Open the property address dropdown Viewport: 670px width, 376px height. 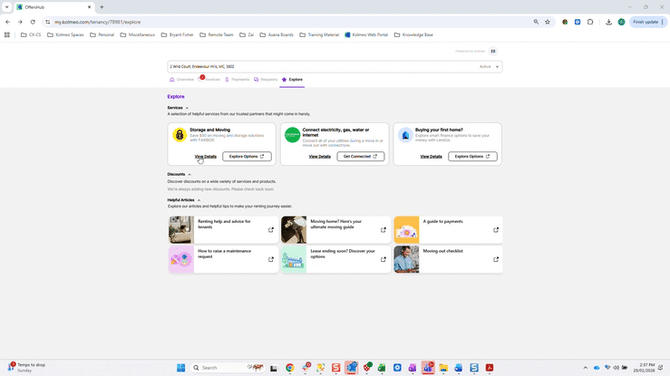497,67
